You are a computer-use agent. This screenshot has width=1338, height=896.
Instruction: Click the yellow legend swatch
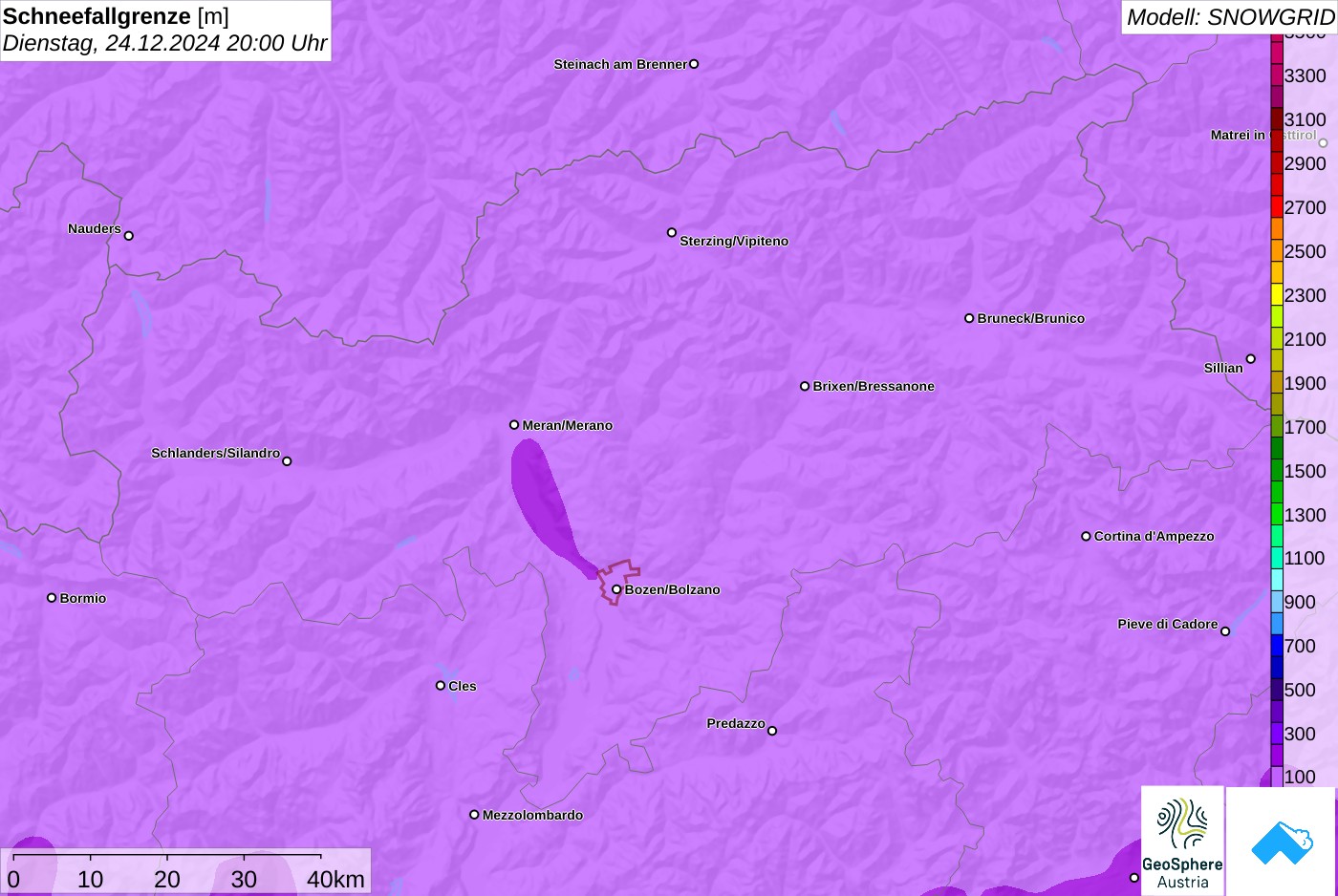pos(1277,294)
